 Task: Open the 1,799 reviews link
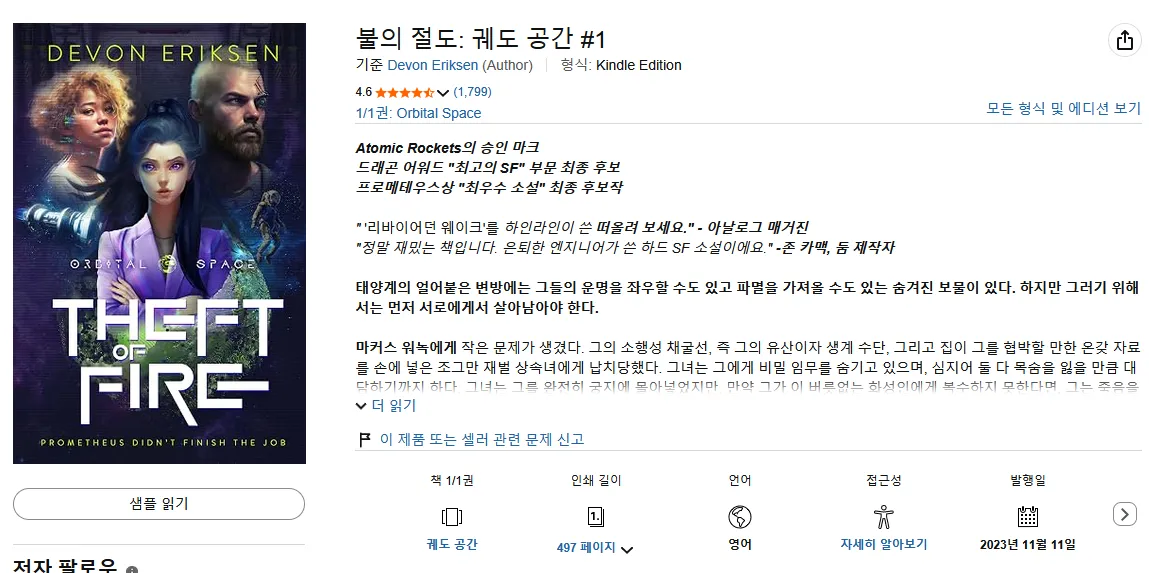pyautogui.click(x=473, y=92)
